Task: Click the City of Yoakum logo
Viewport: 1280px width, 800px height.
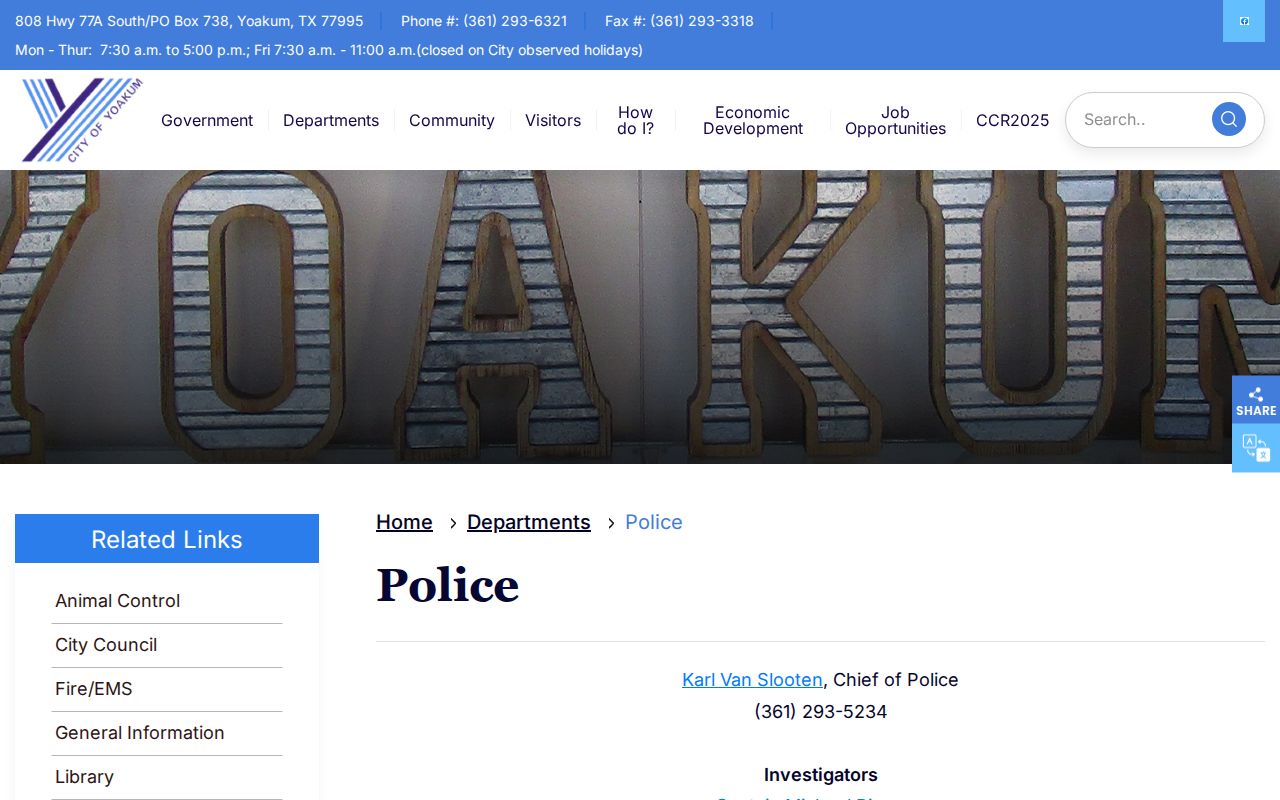Action: pyautogui.click(x=82, y=120)
